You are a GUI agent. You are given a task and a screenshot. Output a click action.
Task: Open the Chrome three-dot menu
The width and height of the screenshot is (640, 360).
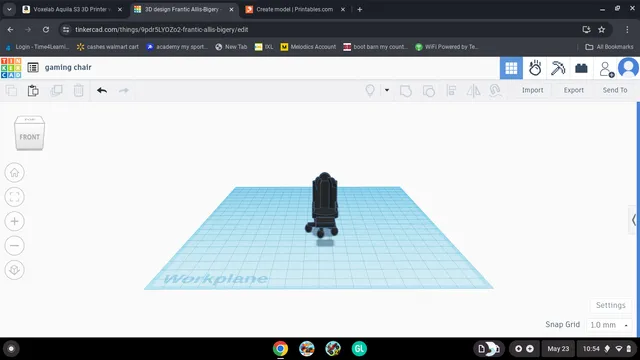tap(627, 29)
